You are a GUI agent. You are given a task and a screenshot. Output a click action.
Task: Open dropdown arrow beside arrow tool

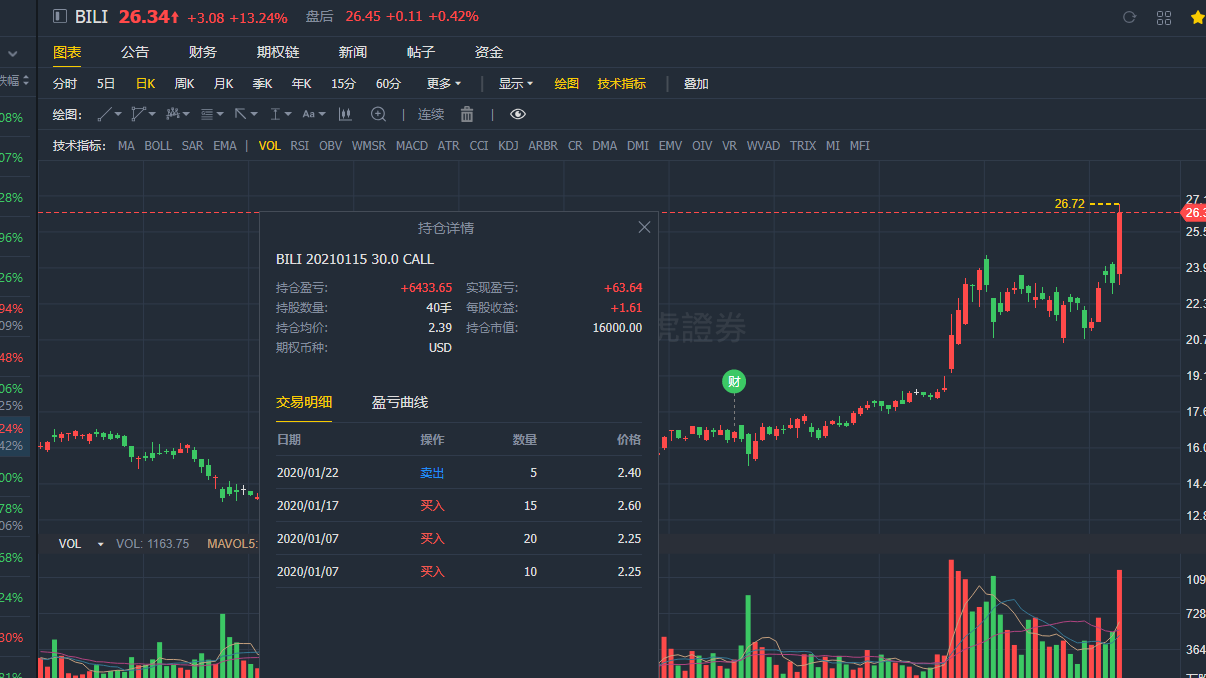click(x=254, y=115)
